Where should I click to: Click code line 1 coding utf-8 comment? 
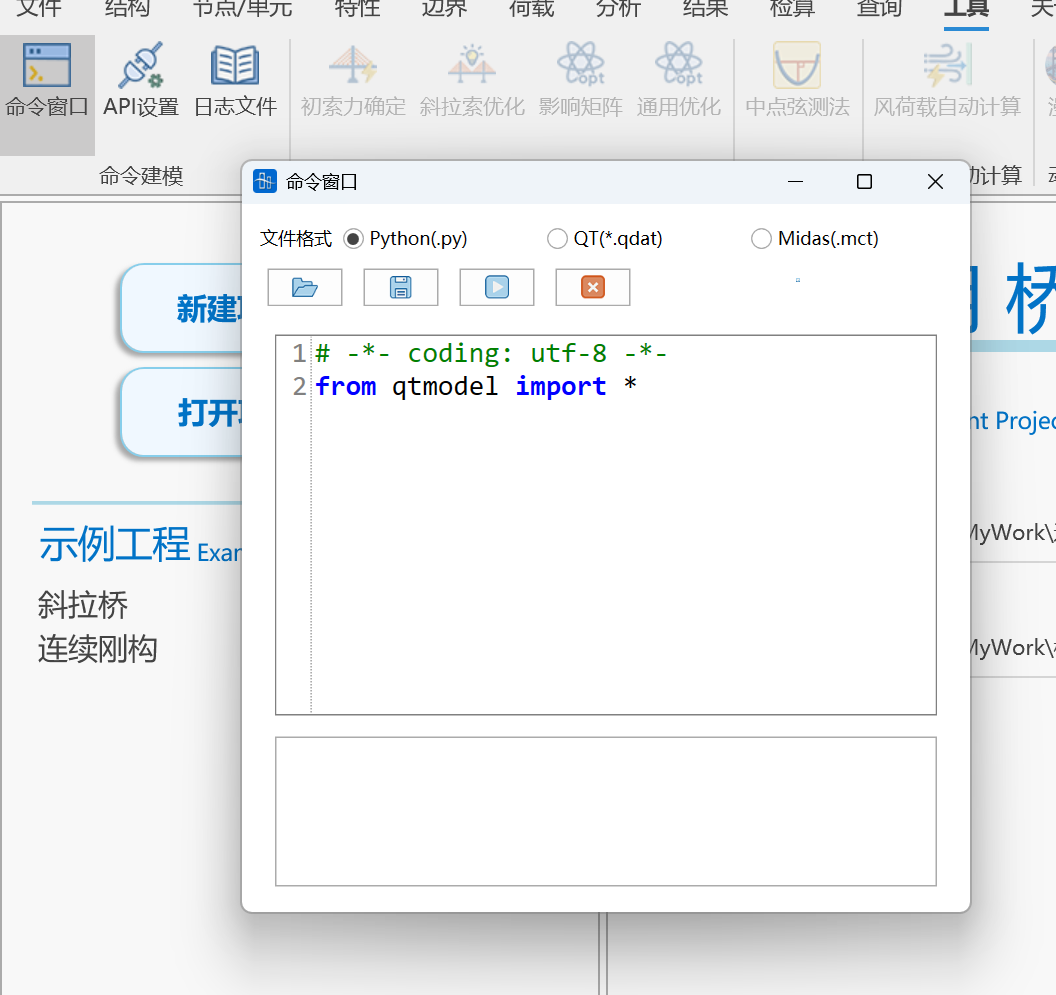point(491,353)
